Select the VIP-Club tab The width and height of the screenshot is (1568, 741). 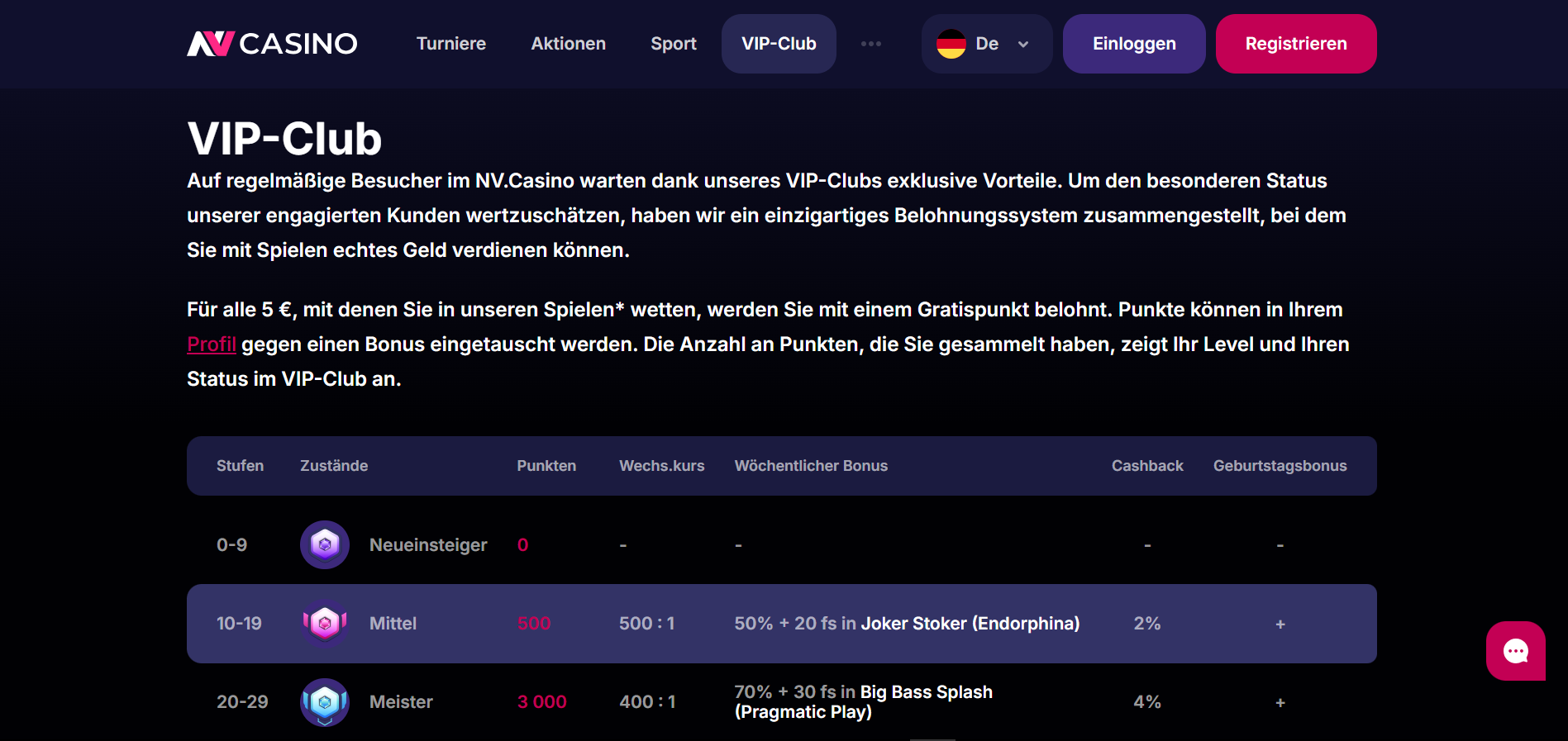point(779,44)
